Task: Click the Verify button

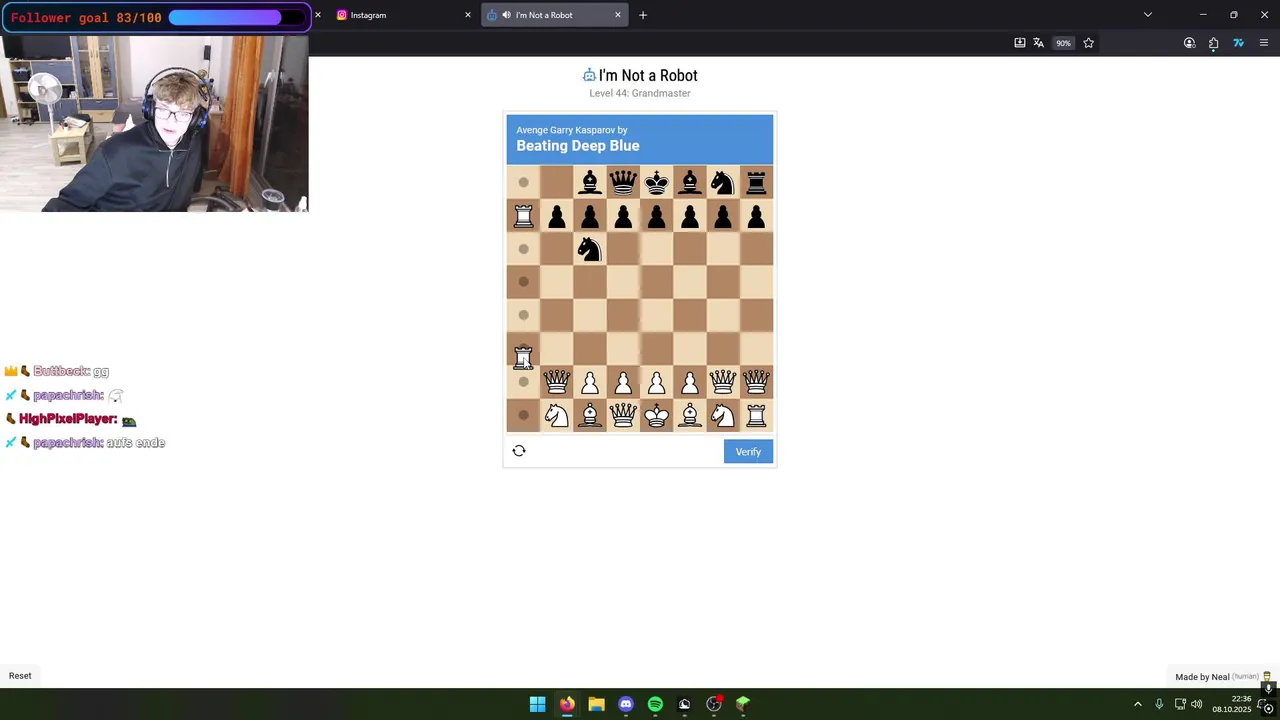Action: point(748,452)
